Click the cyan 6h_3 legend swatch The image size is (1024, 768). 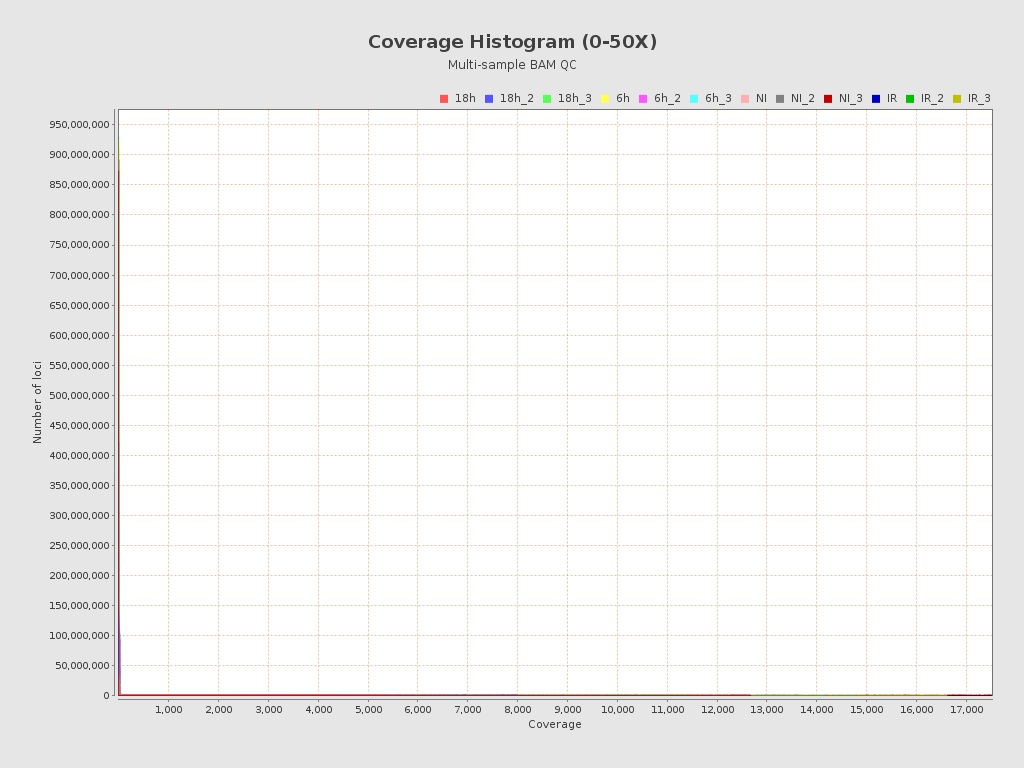point(694,99)
